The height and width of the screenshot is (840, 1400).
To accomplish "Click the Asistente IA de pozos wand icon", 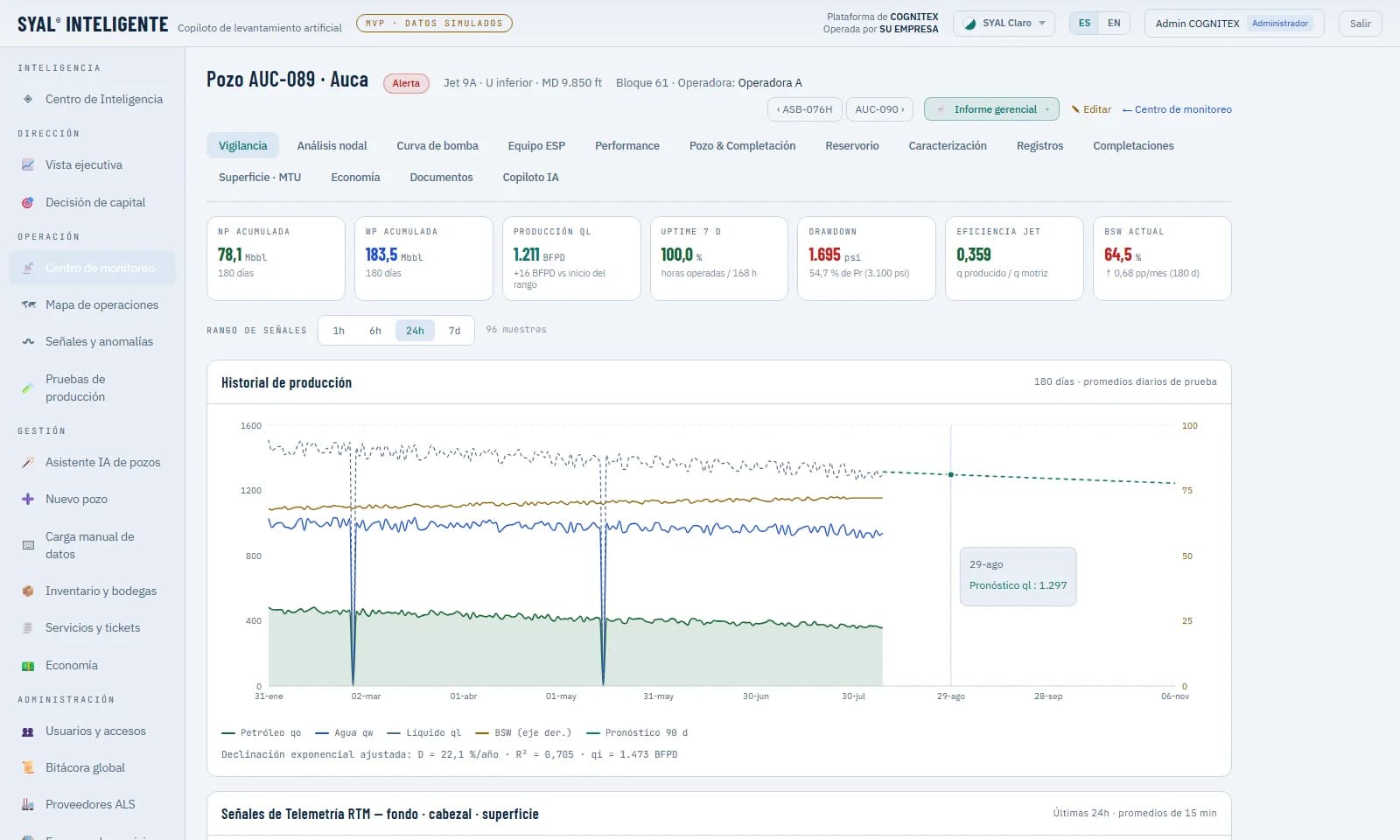I will [28, 462].
